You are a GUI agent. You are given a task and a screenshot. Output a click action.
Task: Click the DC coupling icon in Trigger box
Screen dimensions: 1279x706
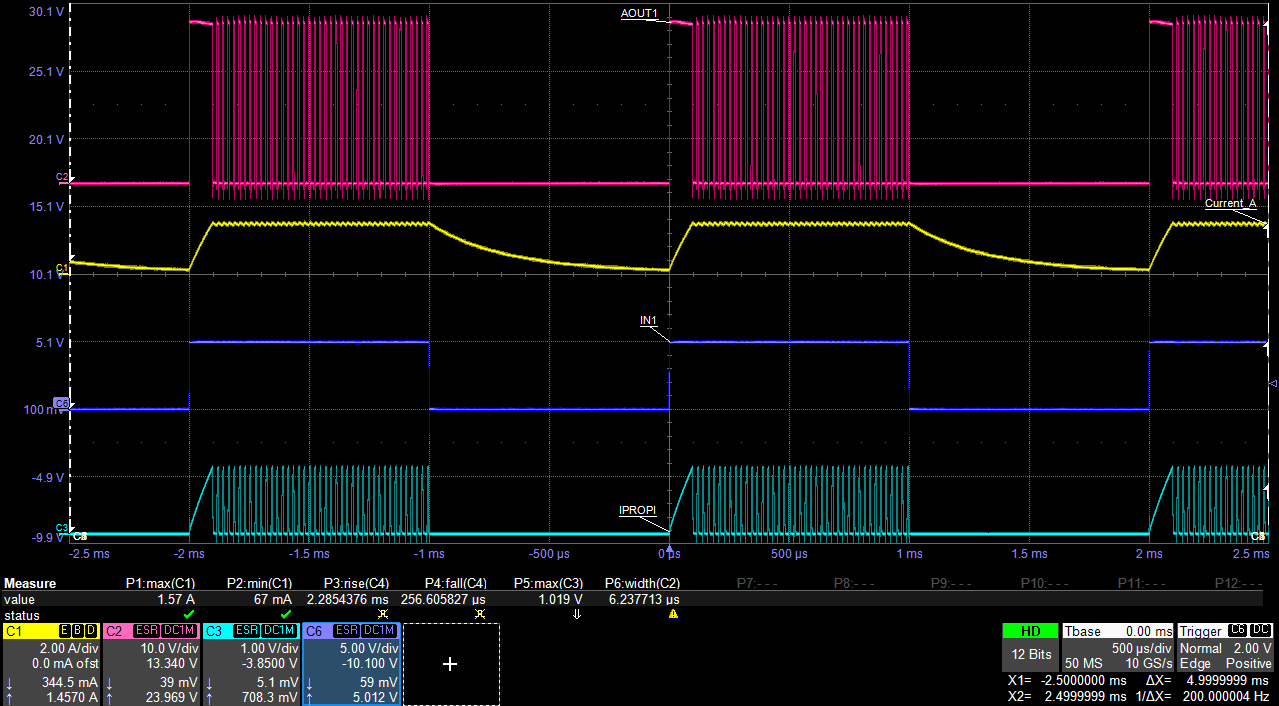[x=1261, y=630]
